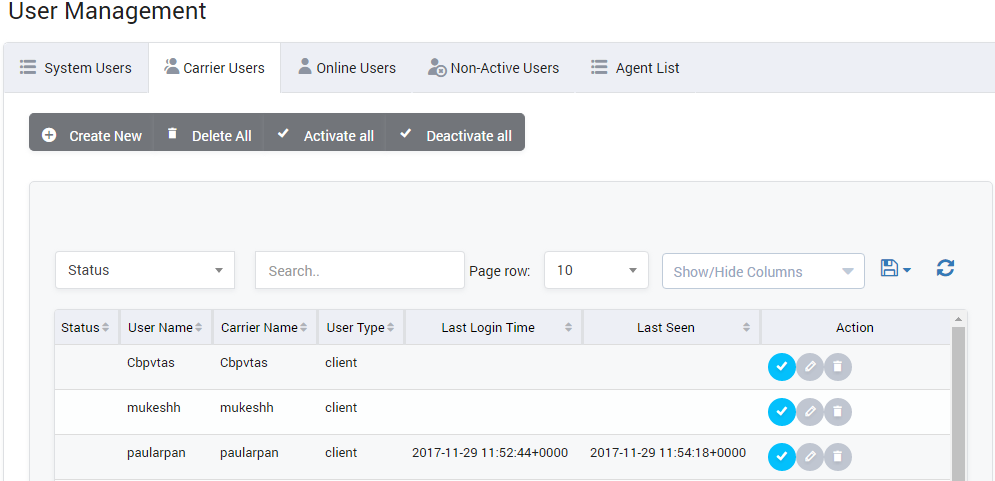995x481 pixels.
Task: Switch to the System Users tab
Action: coord(76,68)
